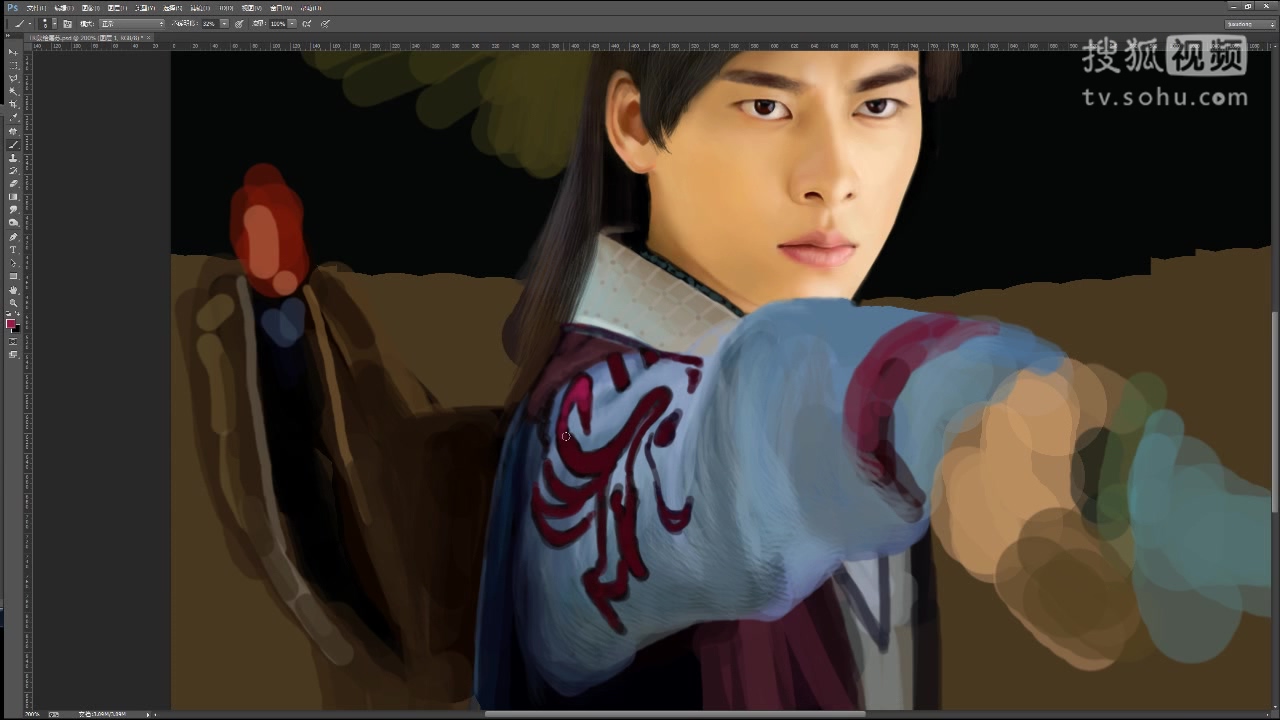Change the screen mode
The image size is (1280, 720).
(x=13, y=354)
